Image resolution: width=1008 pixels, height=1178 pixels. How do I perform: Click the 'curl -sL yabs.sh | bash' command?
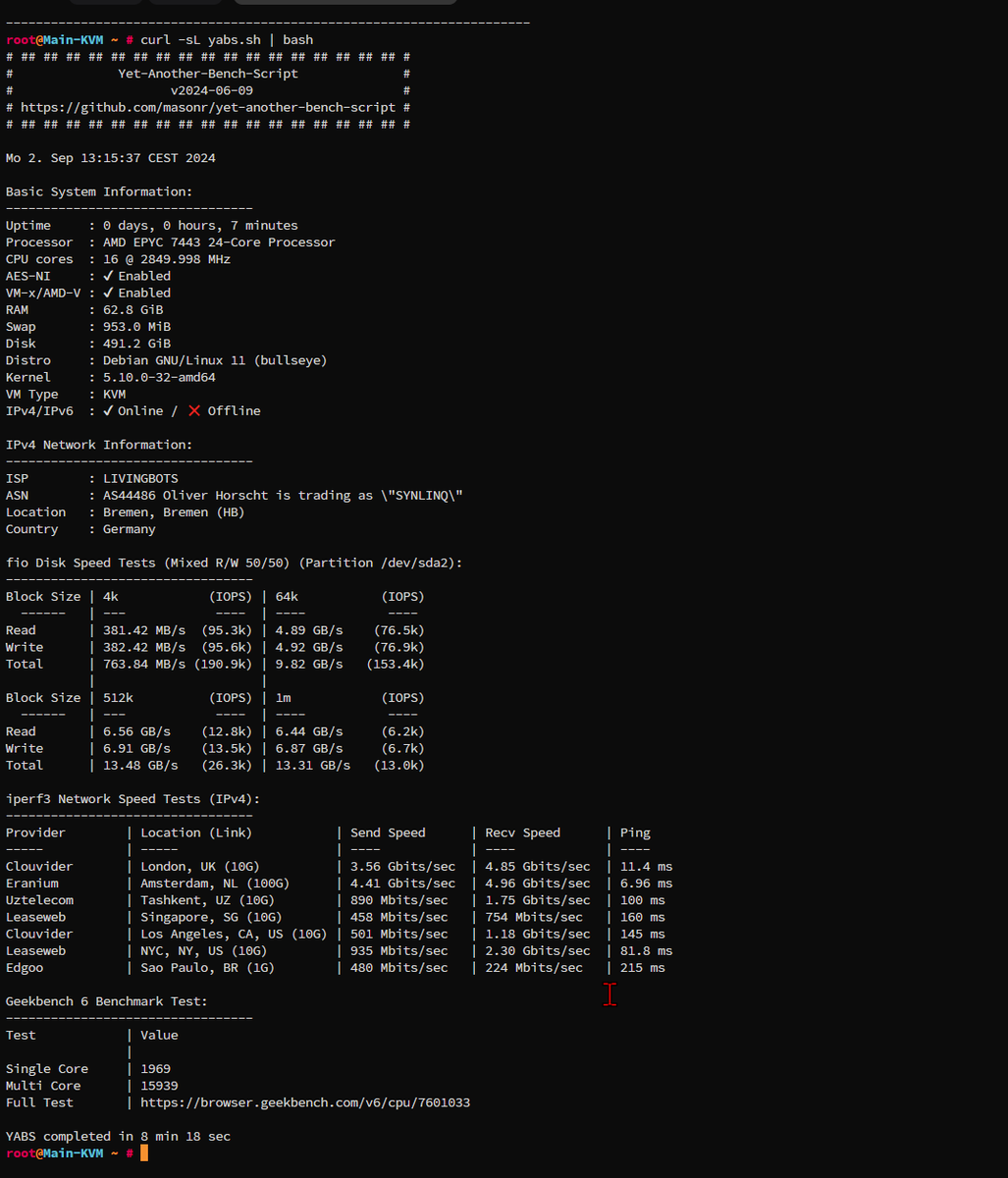(227, 39)
